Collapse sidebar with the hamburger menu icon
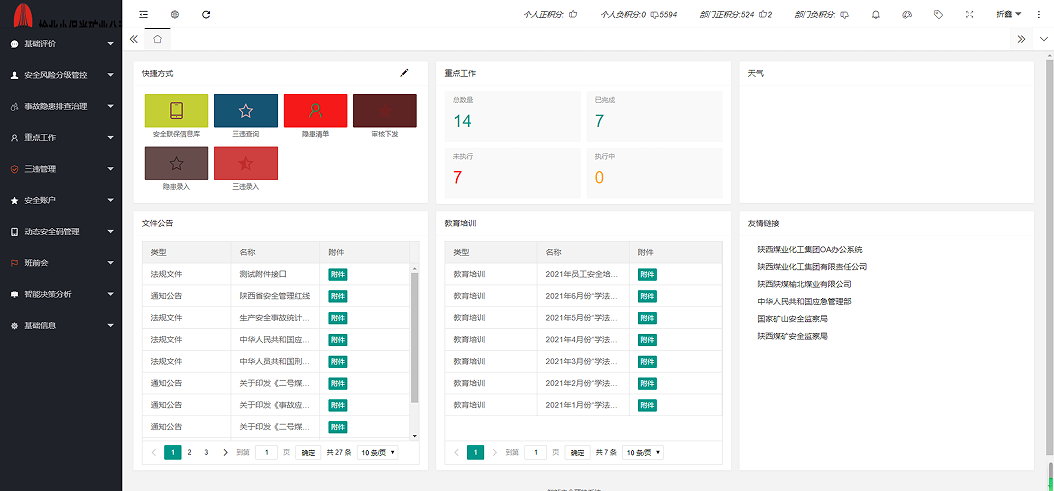This screenshot has width=1054, height=491. (144, 14)
